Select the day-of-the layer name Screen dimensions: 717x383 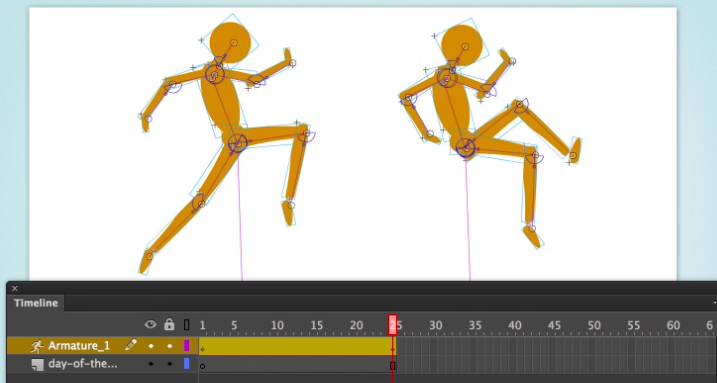tap(83, 364)
